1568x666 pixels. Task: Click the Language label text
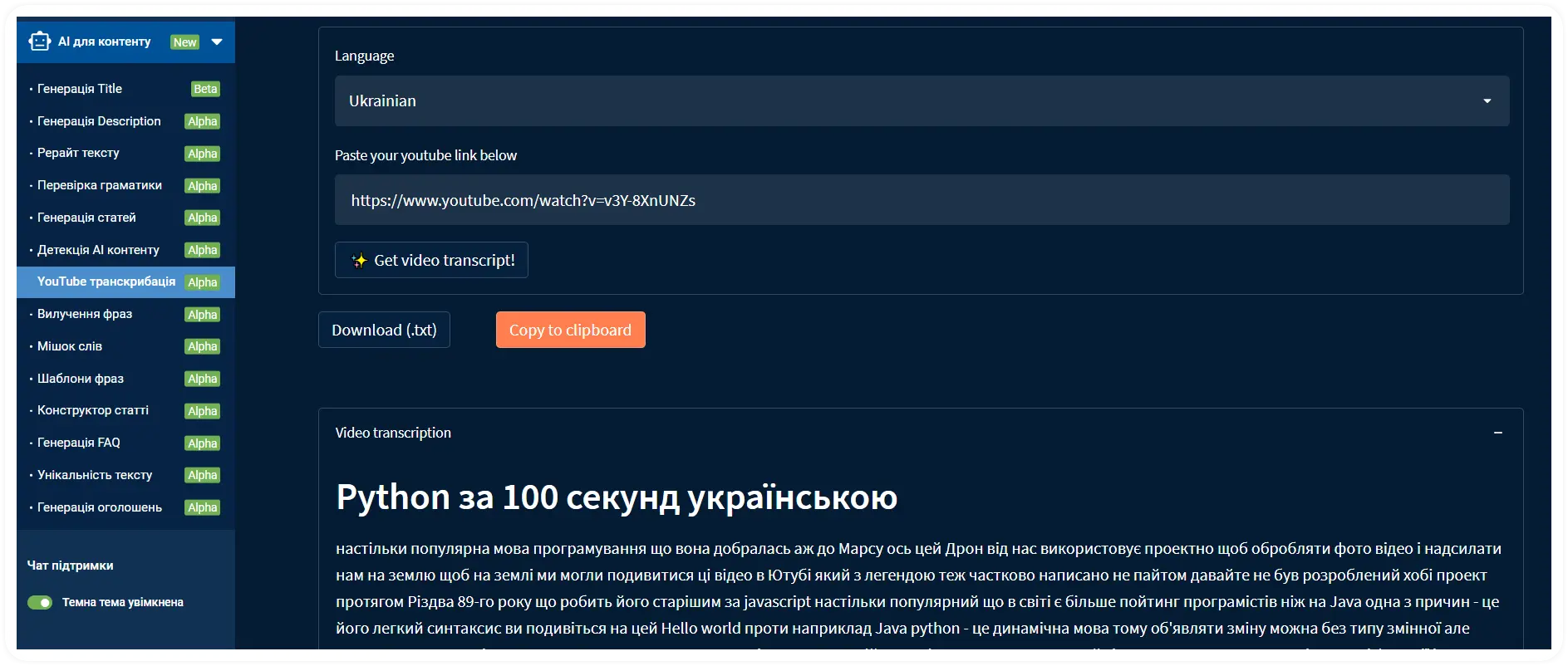coord(364,56)
